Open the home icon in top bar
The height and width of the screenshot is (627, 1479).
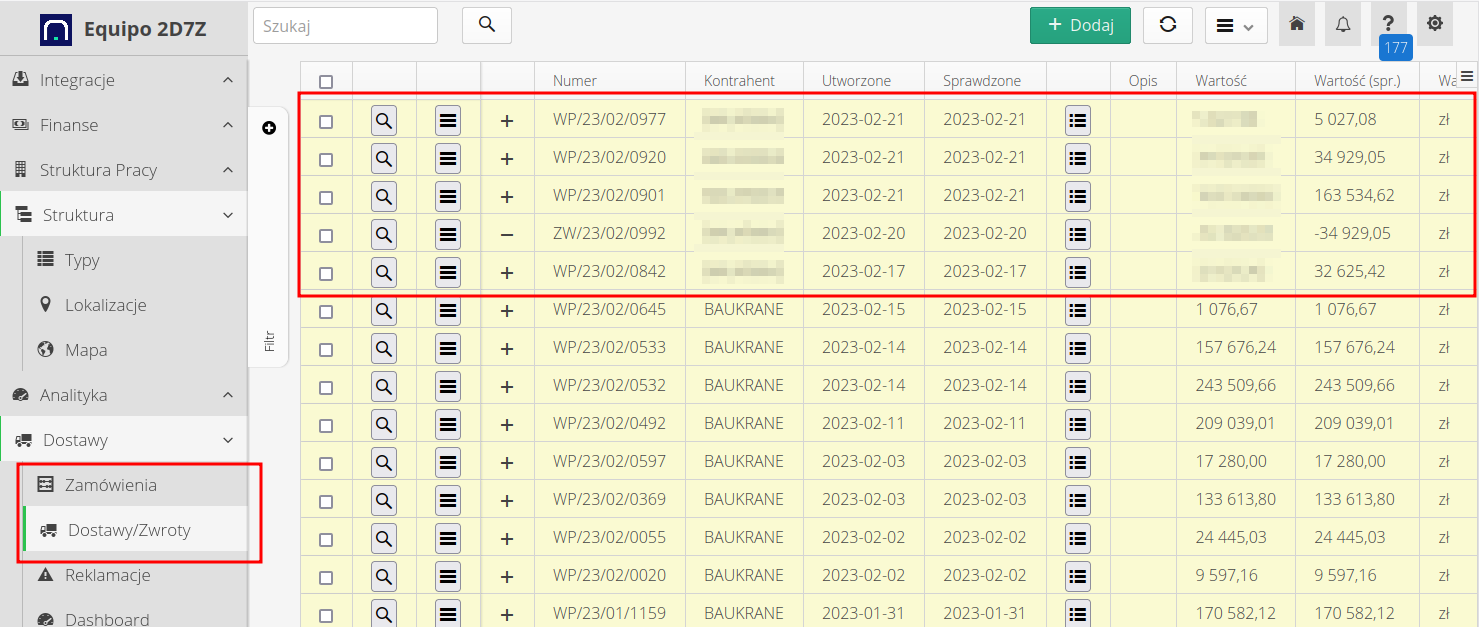click(1297, 24)
